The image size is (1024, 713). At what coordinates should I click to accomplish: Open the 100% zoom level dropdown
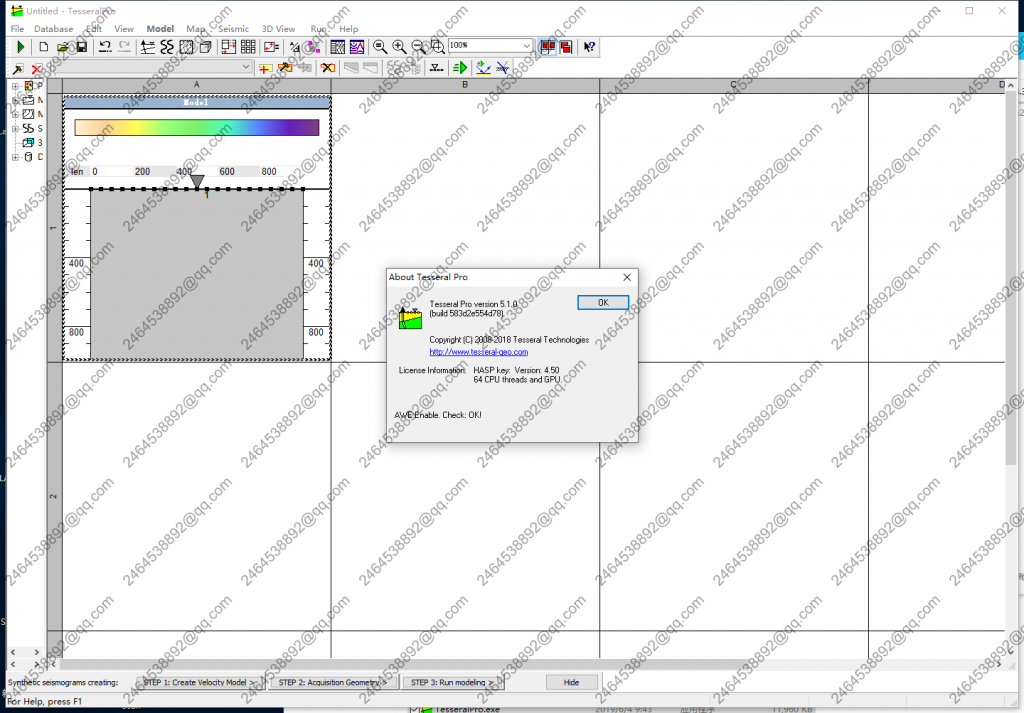coord(526,46)
